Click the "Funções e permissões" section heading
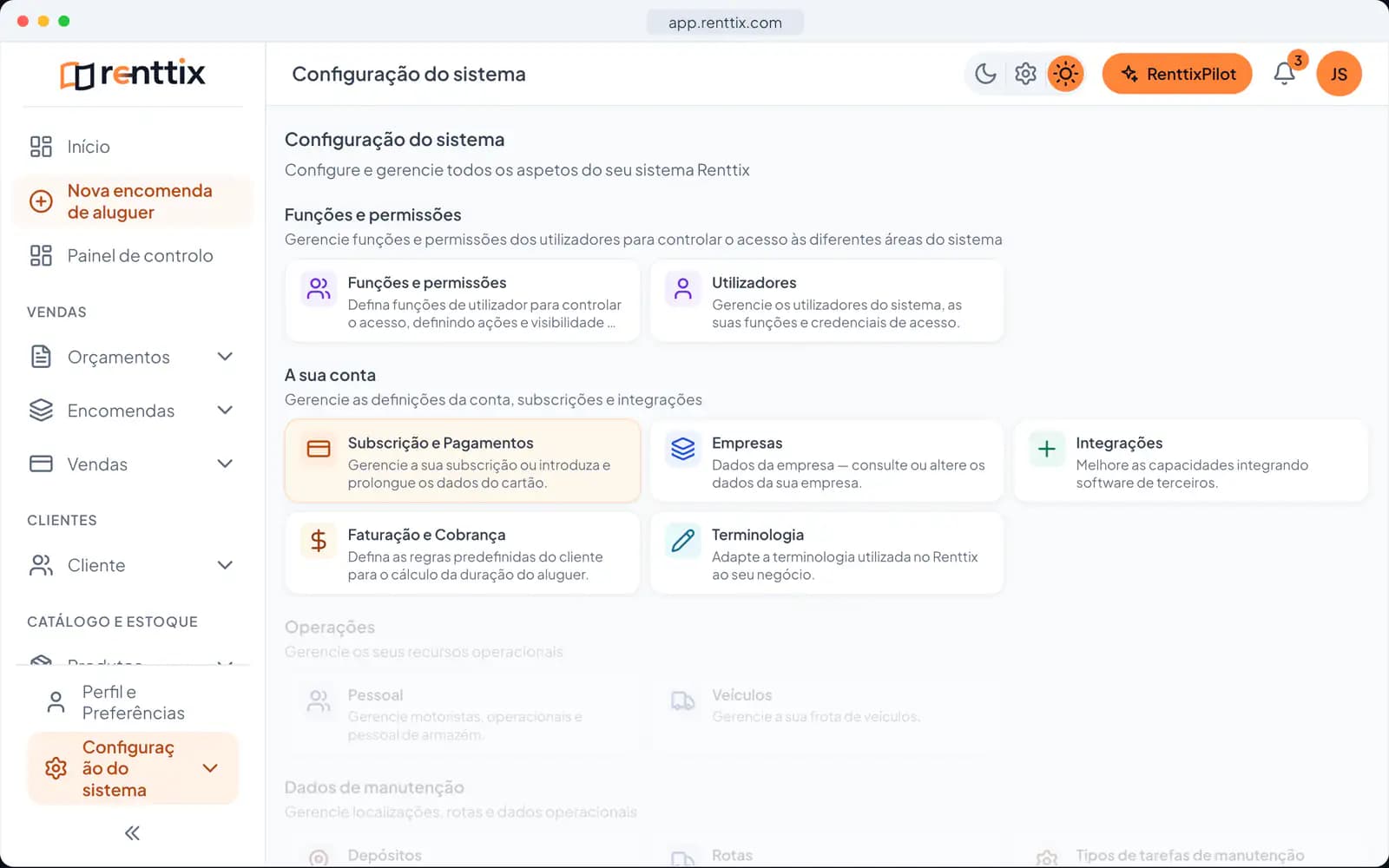 click(372, 214)
